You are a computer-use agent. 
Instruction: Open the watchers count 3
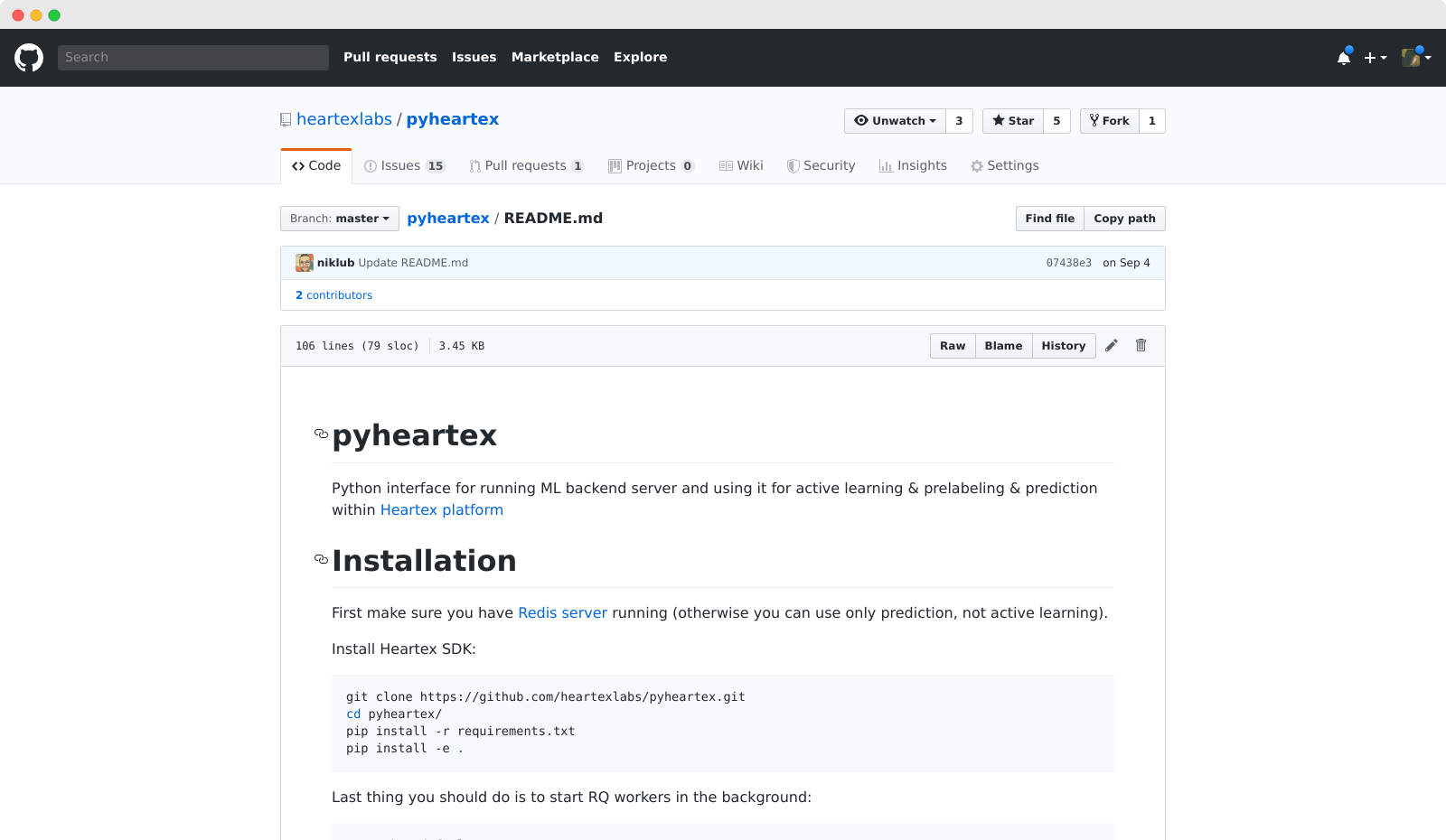tap(959, 121)
